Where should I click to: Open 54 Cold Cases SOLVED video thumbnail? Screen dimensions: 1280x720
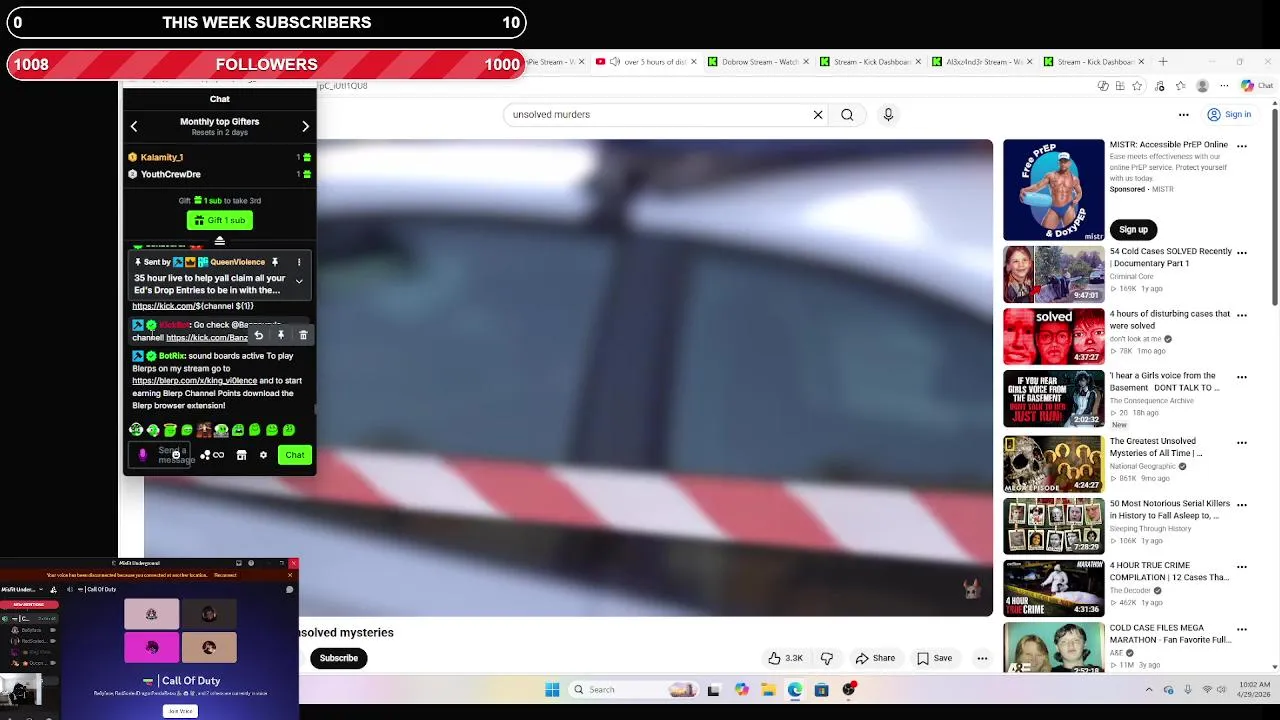pos(1054,274)
